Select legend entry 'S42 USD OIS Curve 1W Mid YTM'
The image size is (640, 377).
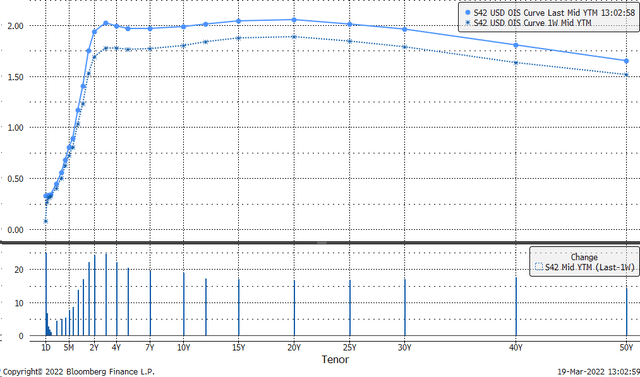(532, 23)
